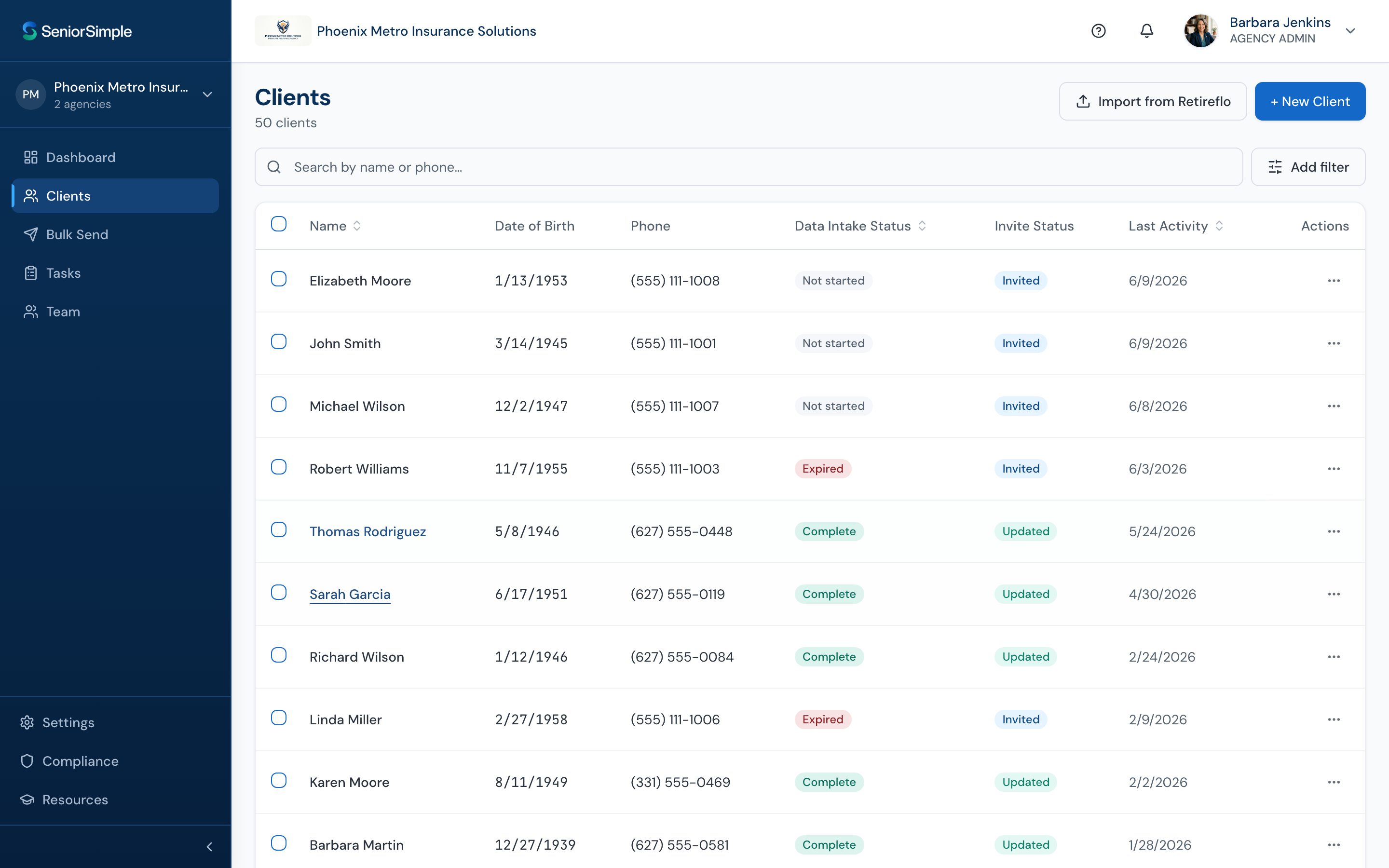
Task: Click Complete badge for Karen Moore
Action: (x=829, y=782)
